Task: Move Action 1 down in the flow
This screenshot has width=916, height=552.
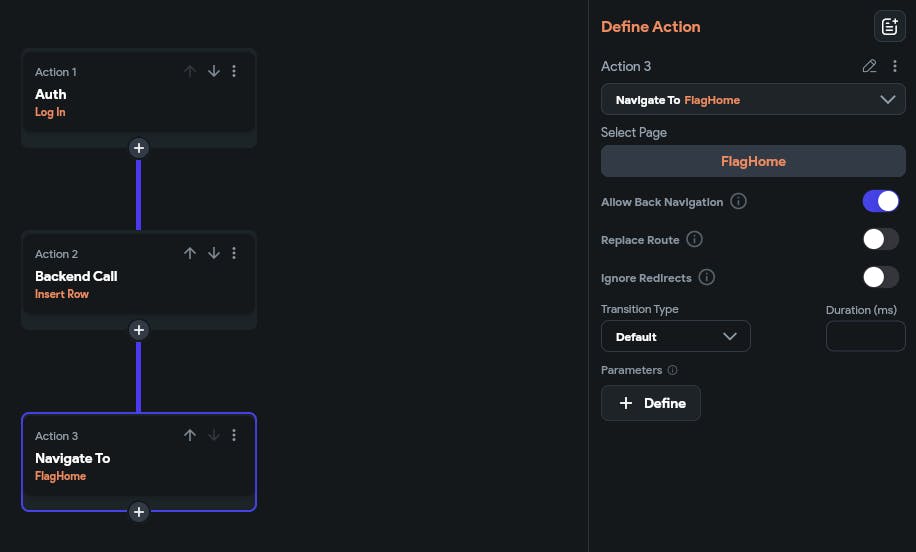Action: coord(213,72)
